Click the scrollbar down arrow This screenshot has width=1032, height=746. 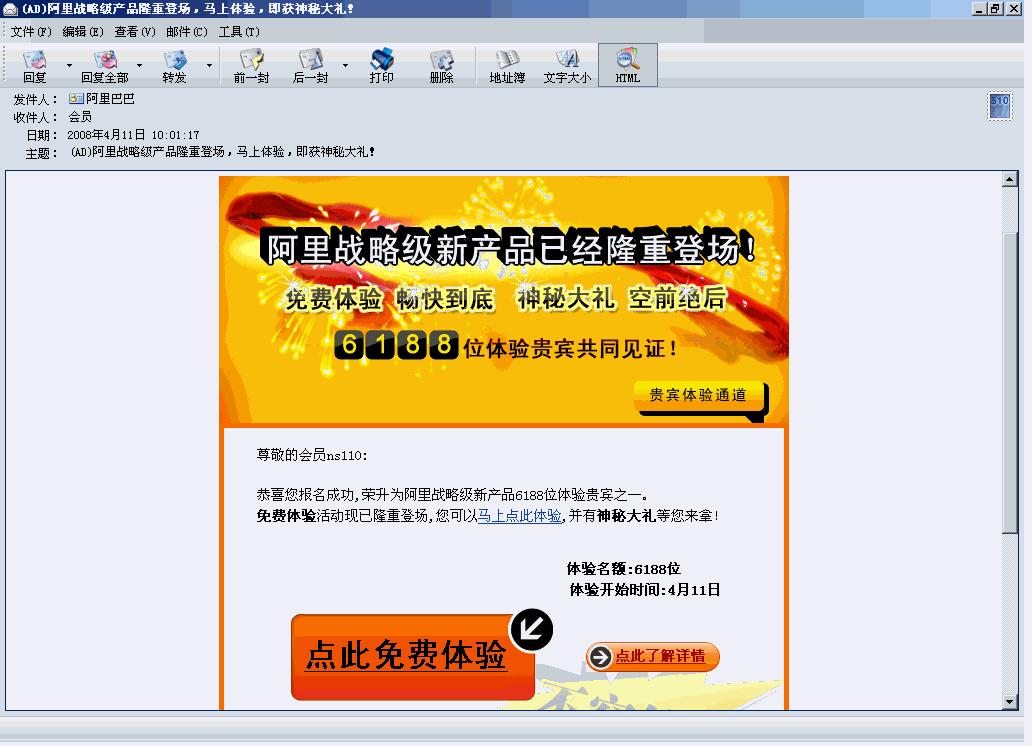tap(1010, 702)
